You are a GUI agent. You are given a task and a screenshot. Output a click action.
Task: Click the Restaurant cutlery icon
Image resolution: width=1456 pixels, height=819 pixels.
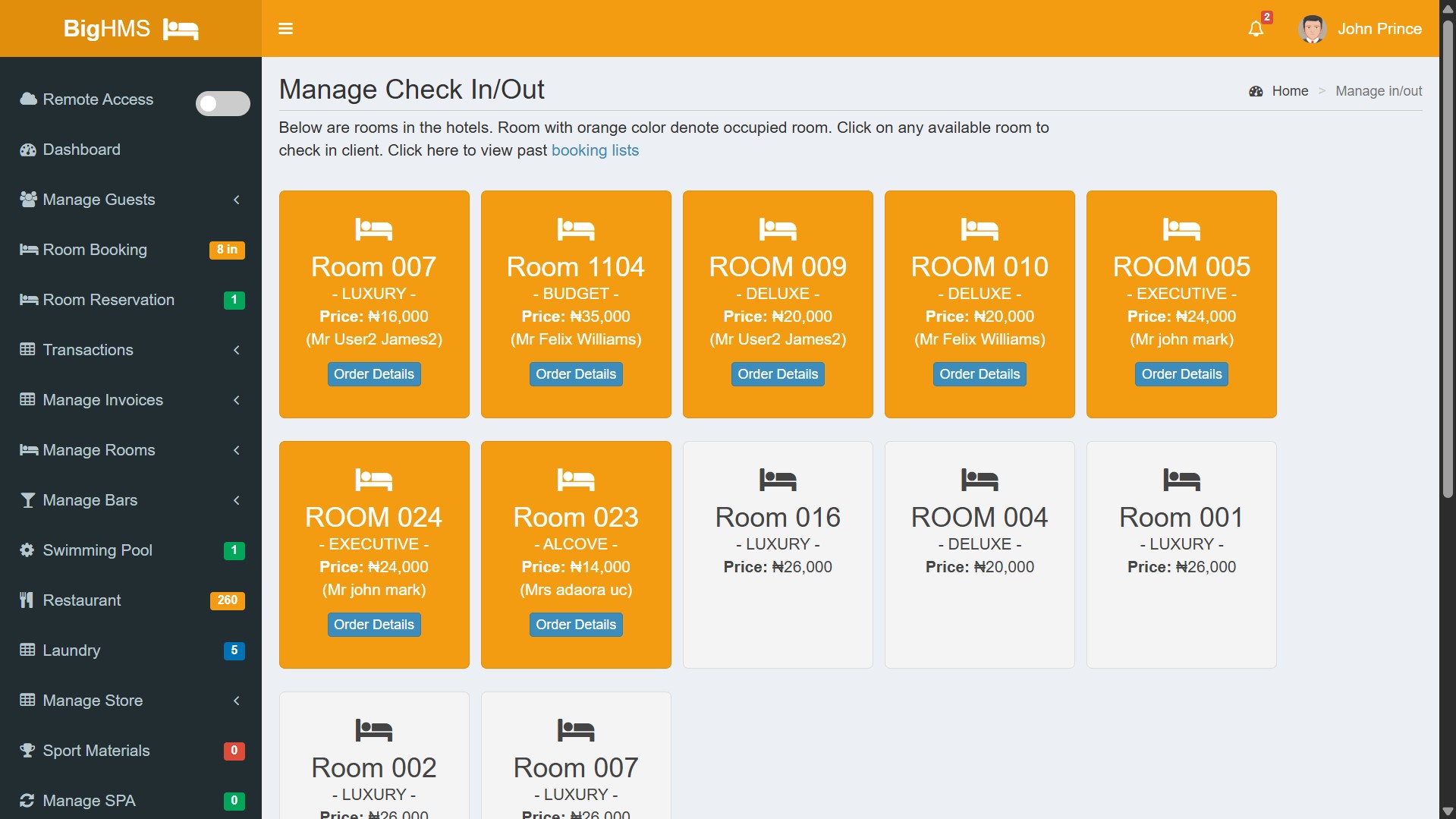27,600
